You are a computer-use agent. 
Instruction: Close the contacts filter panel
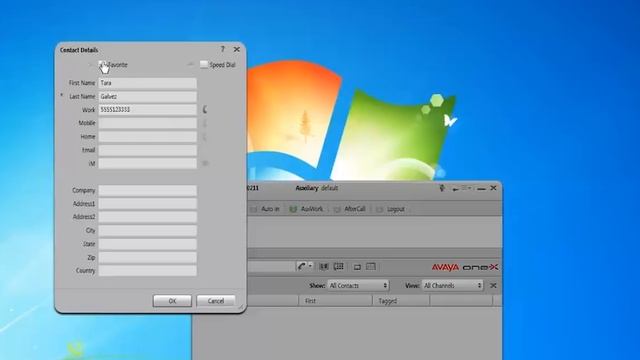click(x=493, y=285)
